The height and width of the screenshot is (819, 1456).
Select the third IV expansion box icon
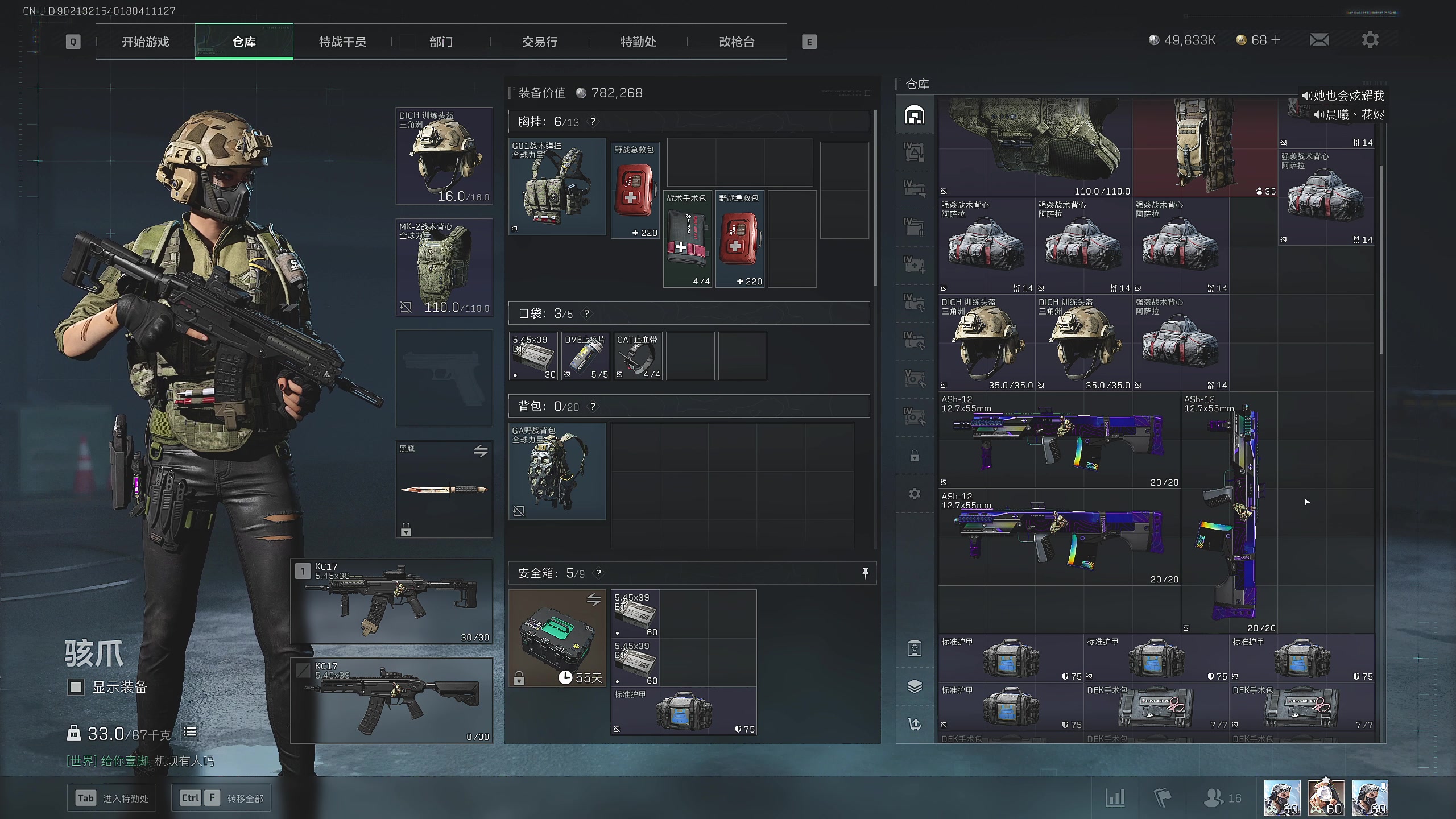pyautogui.click(x=915, y=226)
